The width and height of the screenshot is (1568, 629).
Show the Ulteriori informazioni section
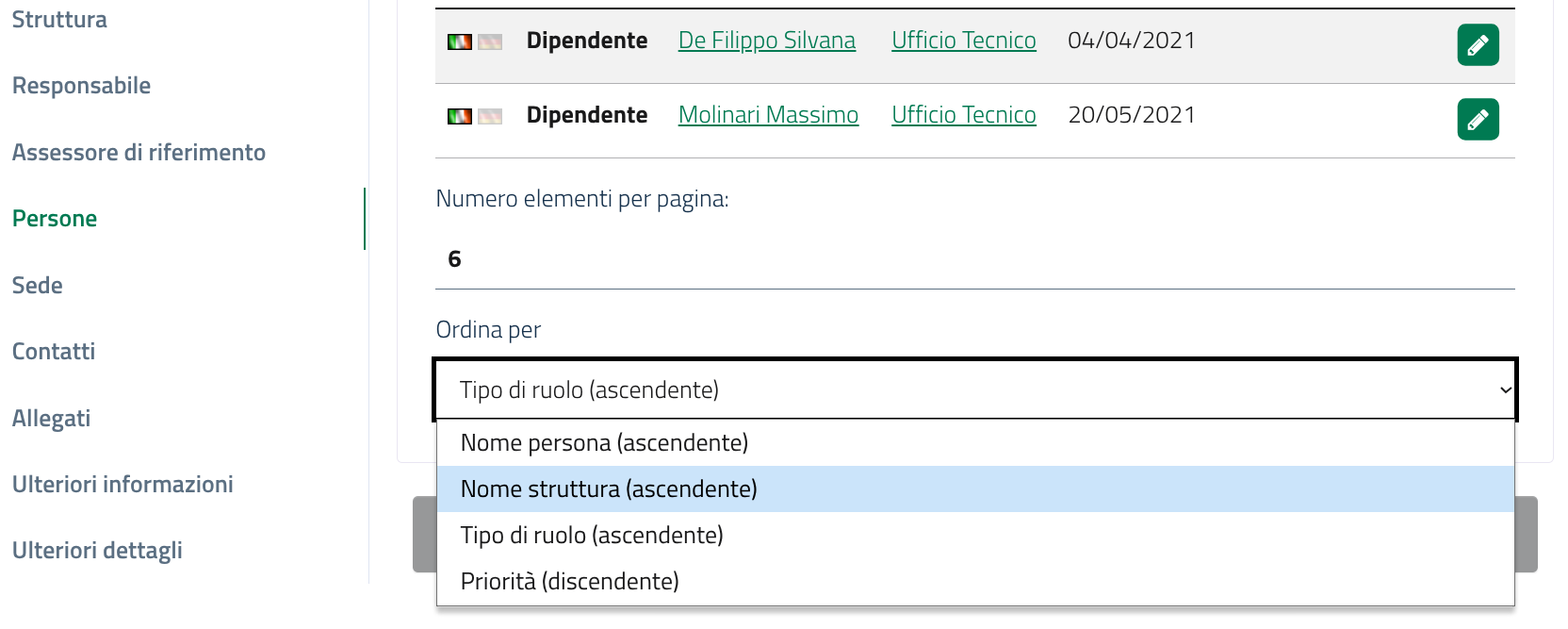(x=122, y=485)
